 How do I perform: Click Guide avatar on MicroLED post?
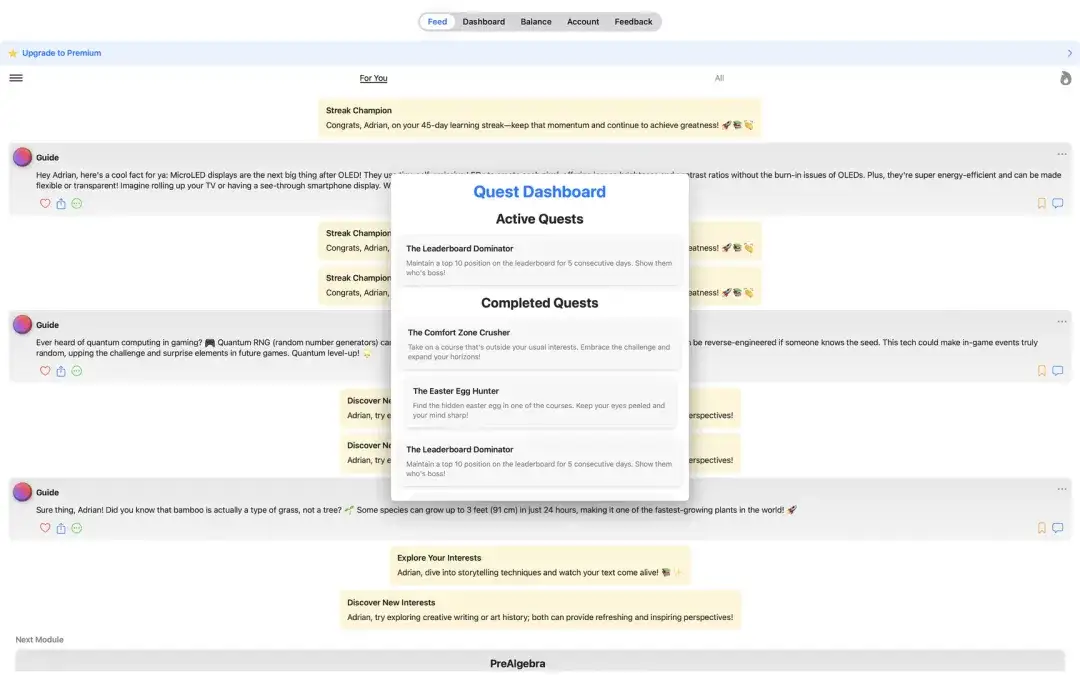[22, 157]
